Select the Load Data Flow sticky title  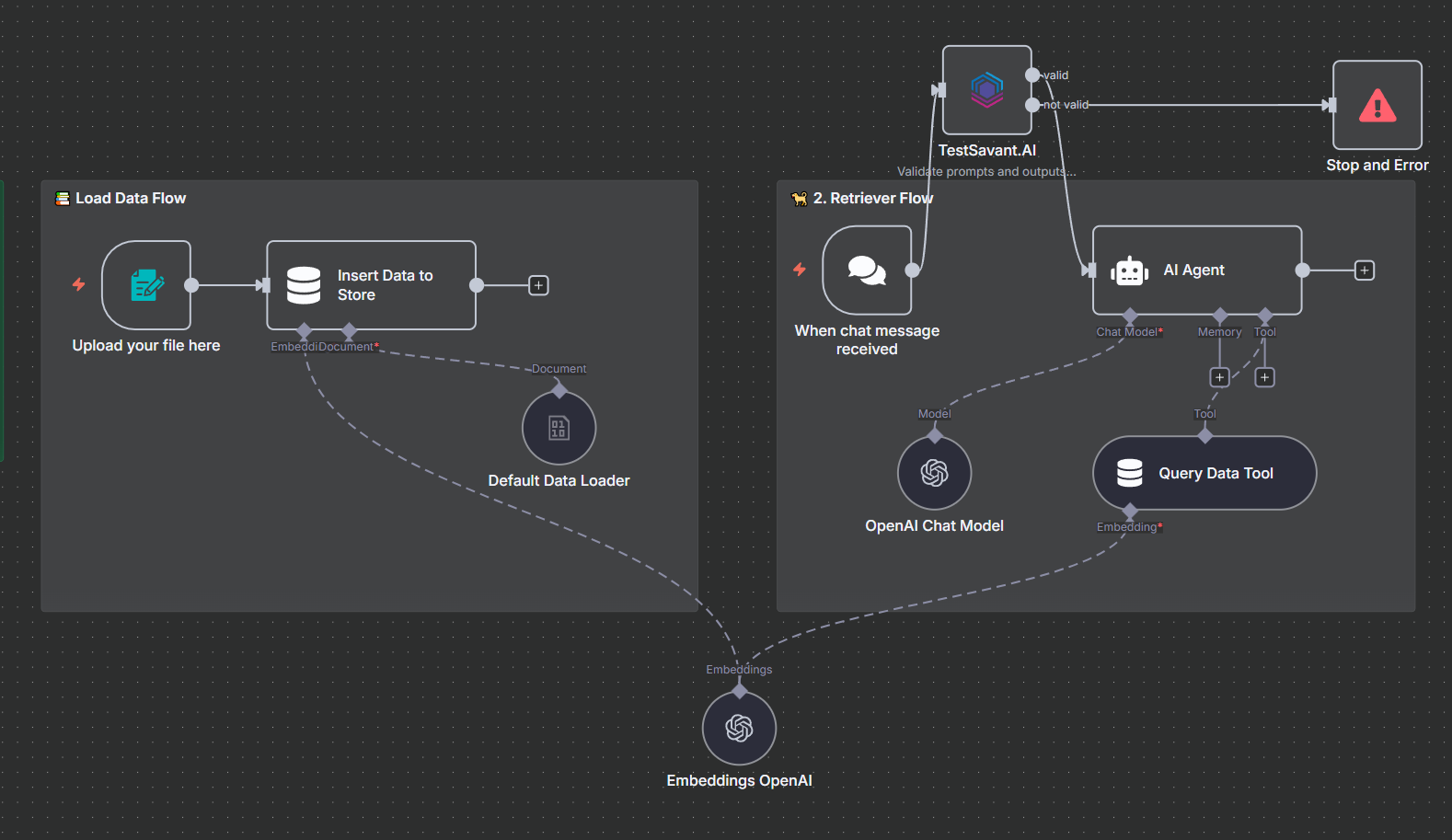(x=130, y=199)
